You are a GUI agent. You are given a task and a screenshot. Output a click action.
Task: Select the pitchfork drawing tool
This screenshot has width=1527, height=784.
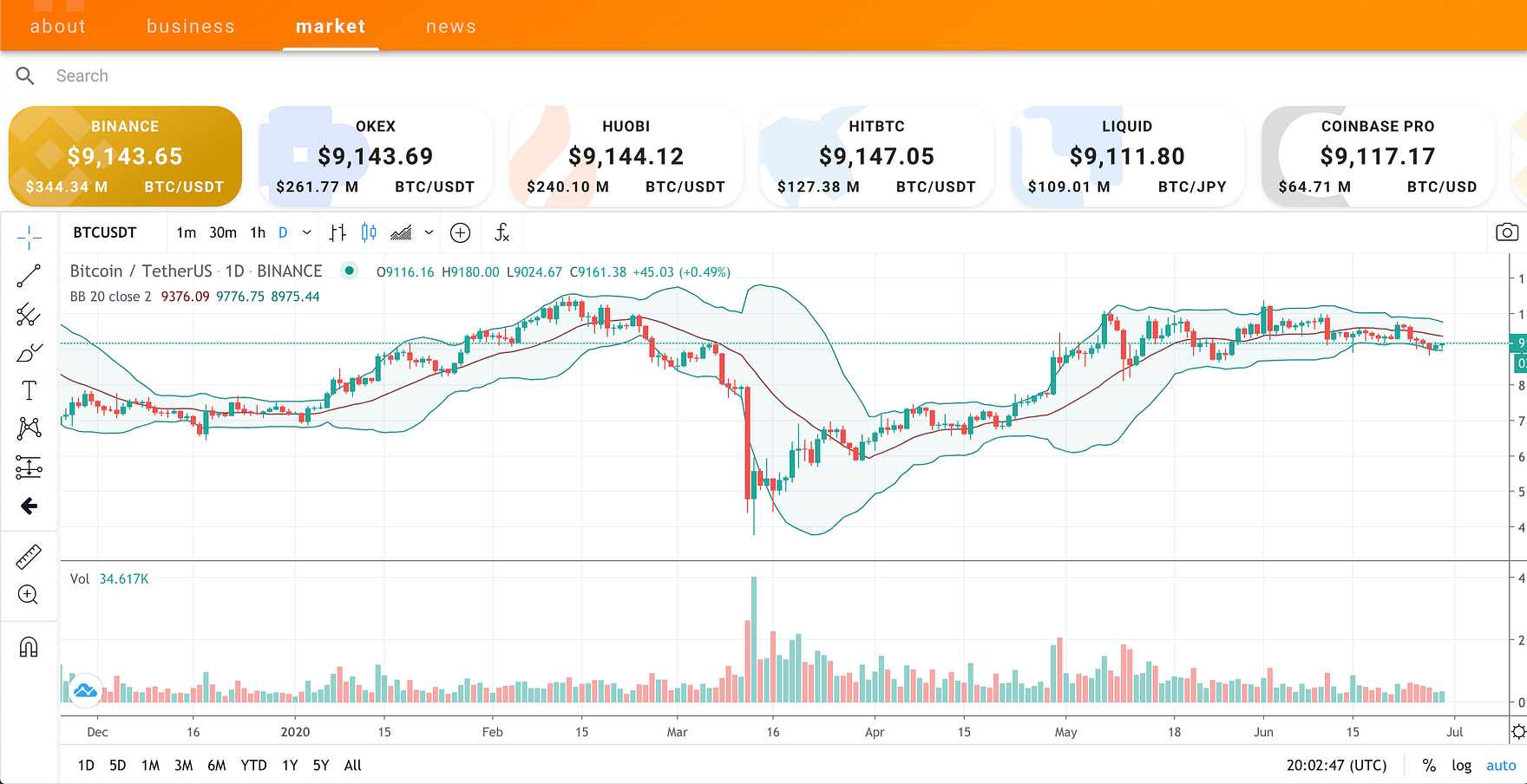(29, 315)
